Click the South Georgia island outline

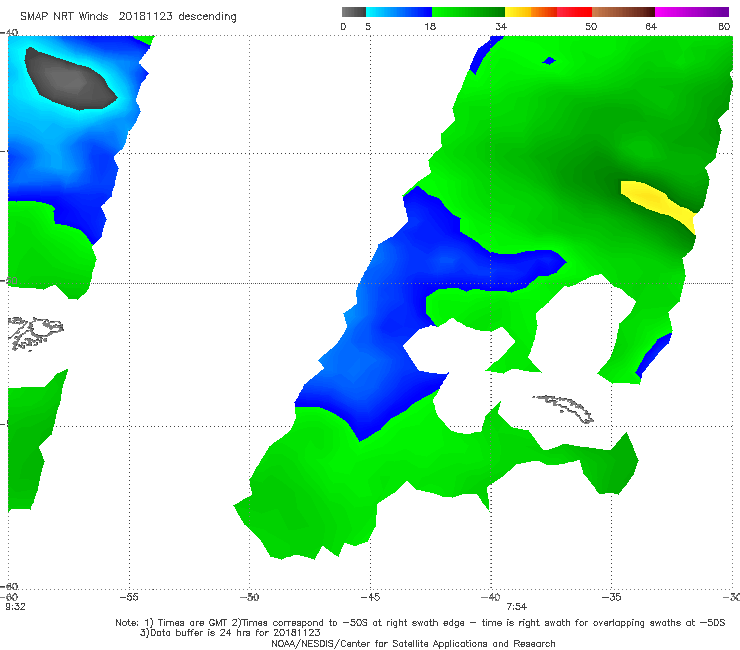[x=564, y=409]
